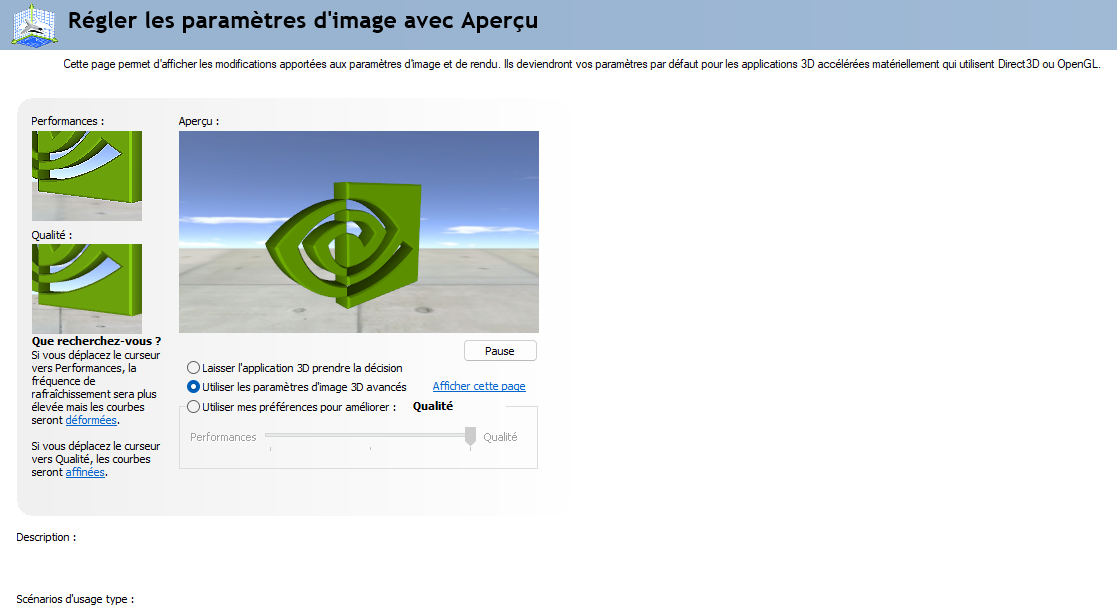This screenshot has width=1117, height=616.
Task: Click the 'Scénarios d'usage type :' label
Action: (75, 599)
